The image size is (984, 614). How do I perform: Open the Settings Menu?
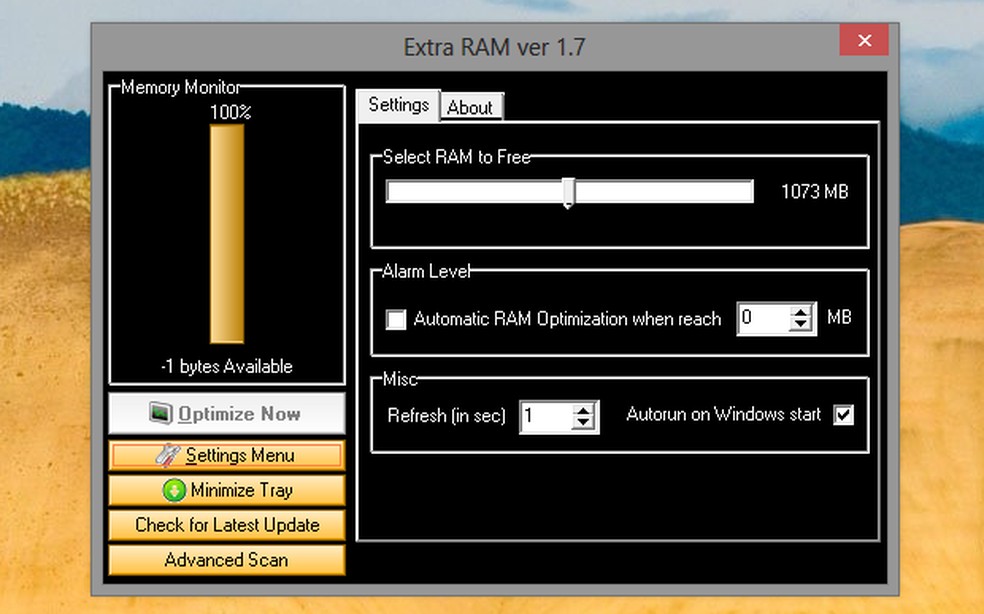point(225,455)
